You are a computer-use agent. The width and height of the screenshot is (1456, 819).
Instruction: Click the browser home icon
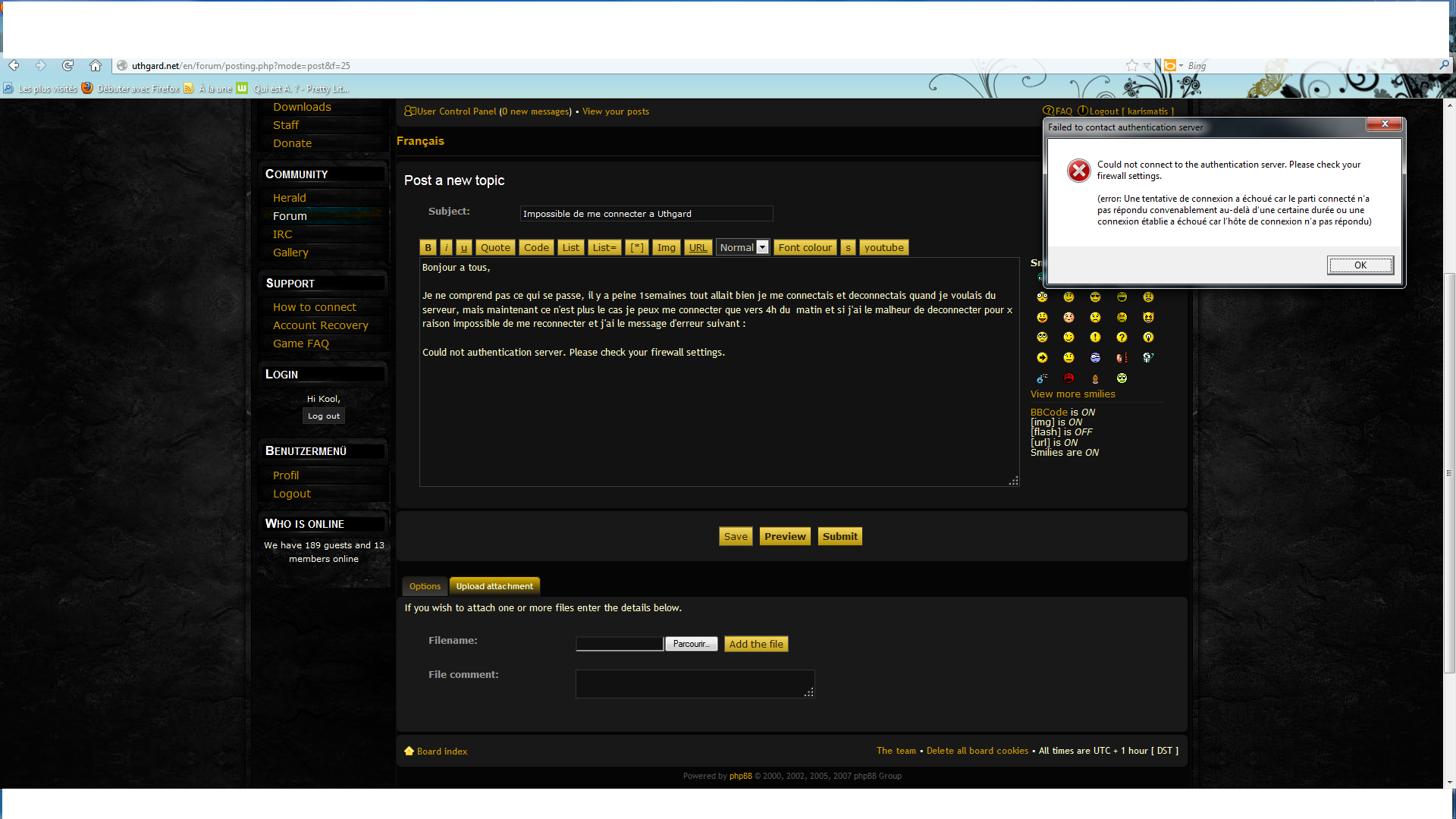(x=96, y=66)
